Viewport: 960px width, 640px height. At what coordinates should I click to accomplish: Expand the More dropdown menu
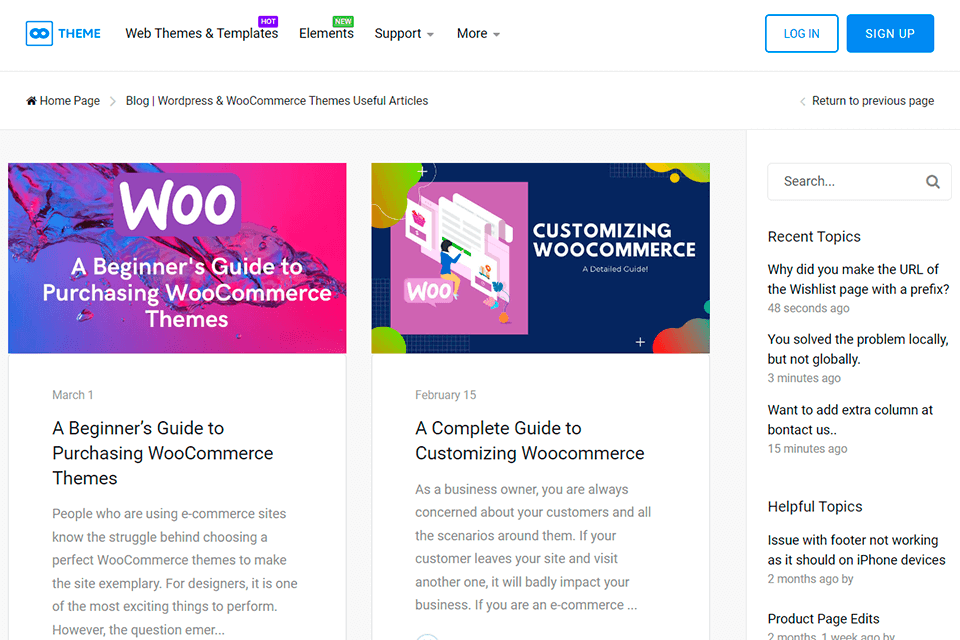(478, 33)
